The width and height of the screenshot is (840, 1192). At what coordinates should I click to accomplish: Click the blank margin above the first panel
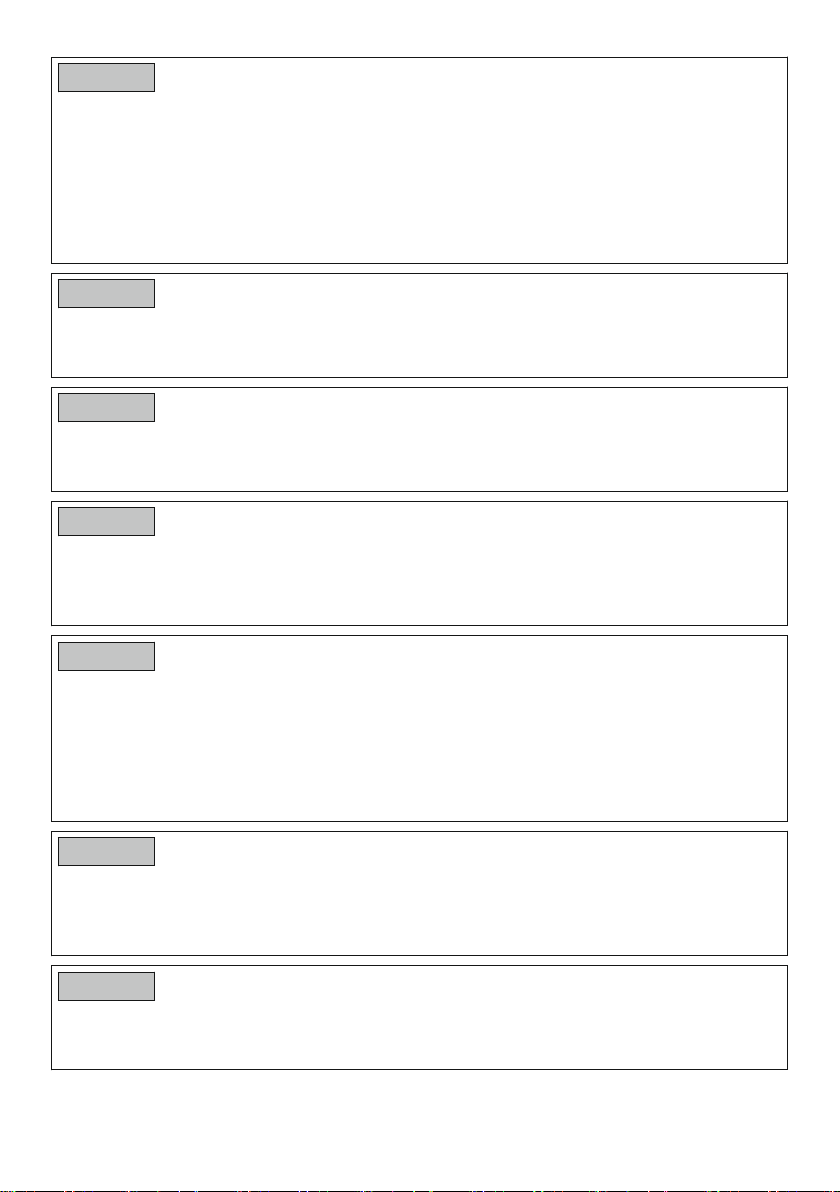(x=420, y=28)
